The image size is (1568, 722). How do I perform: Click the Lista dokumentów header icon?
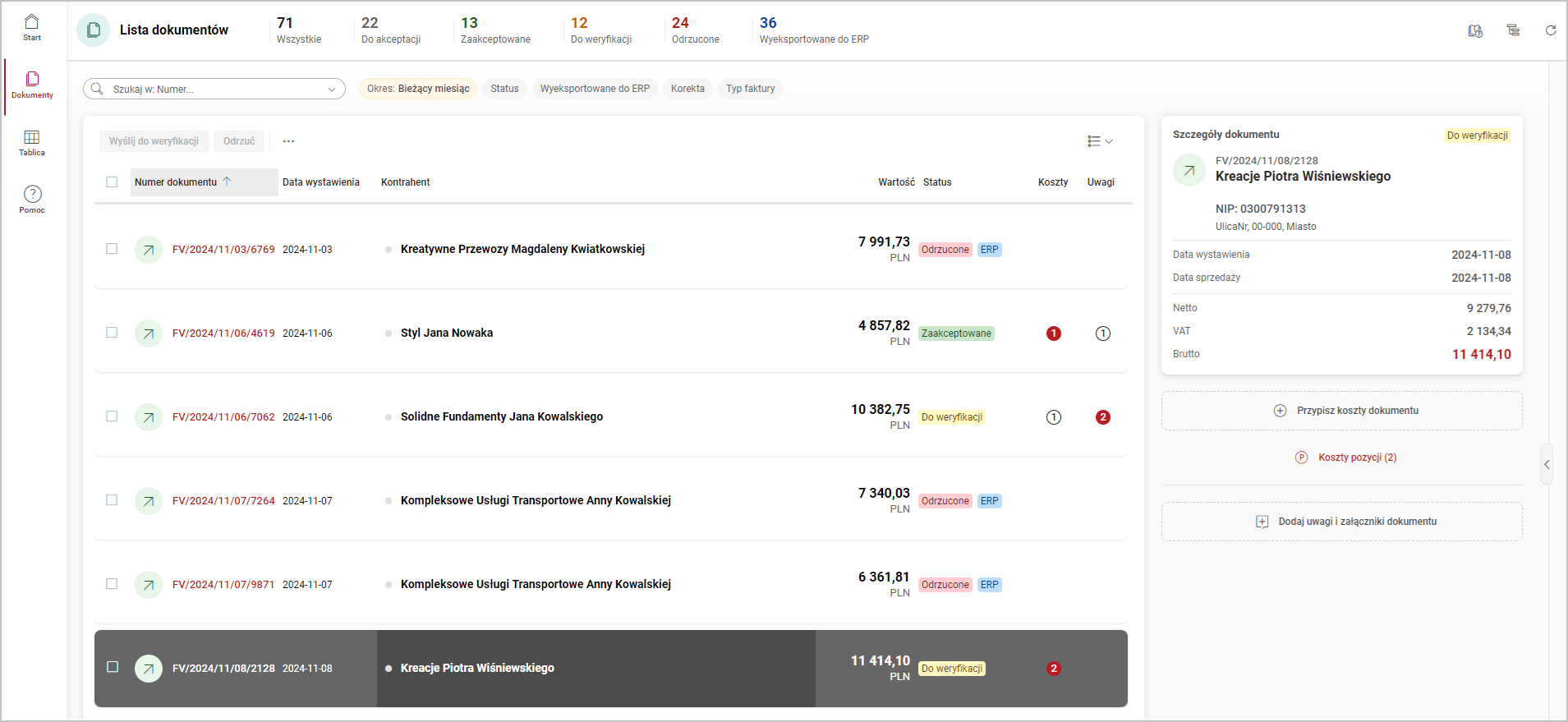pos(94,30)
